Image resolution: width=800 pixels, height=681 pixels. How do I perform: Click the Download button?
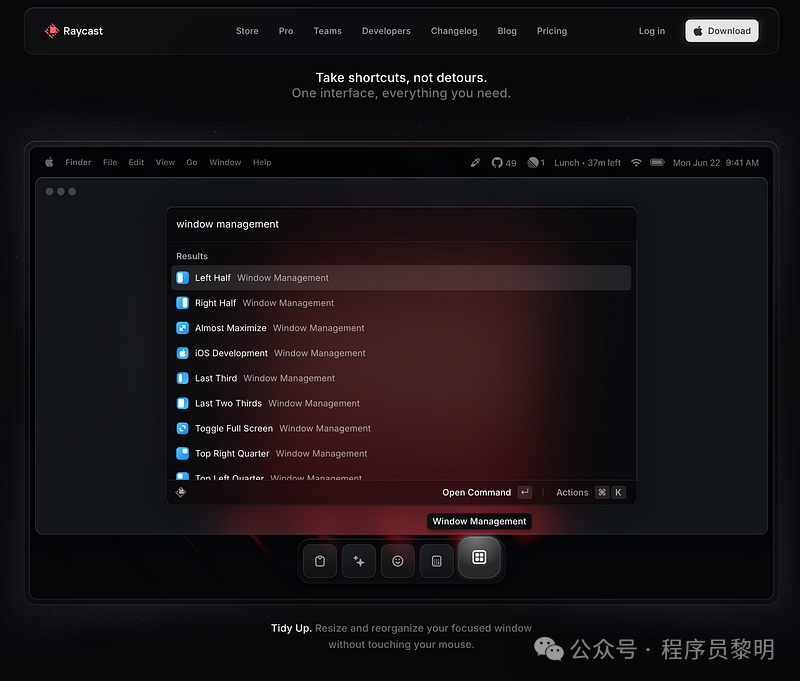722,31
